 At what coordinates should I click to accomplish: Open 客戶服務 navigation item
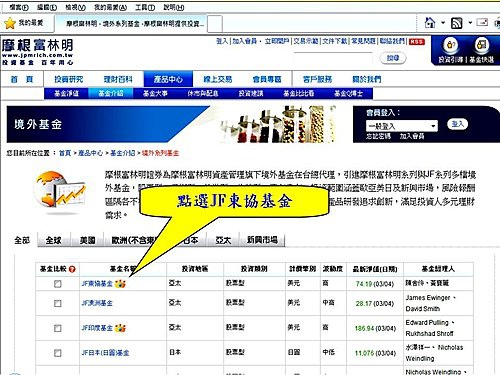coord(317,79)
